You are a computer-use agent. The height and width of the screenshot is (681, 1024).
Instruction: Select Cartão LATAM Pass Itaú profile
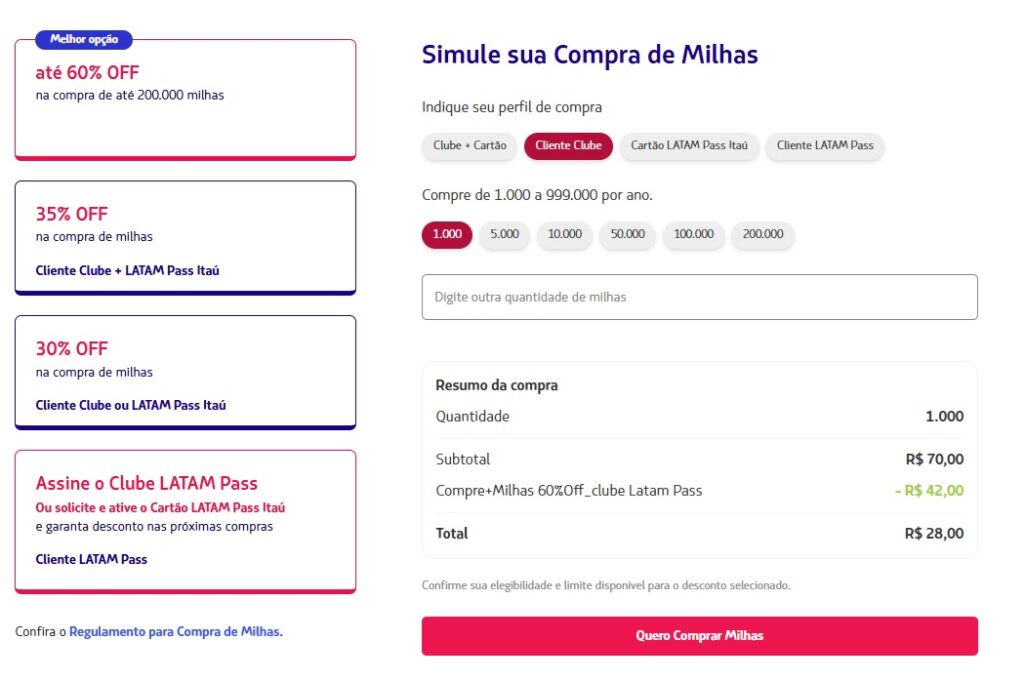pos(689,146)
